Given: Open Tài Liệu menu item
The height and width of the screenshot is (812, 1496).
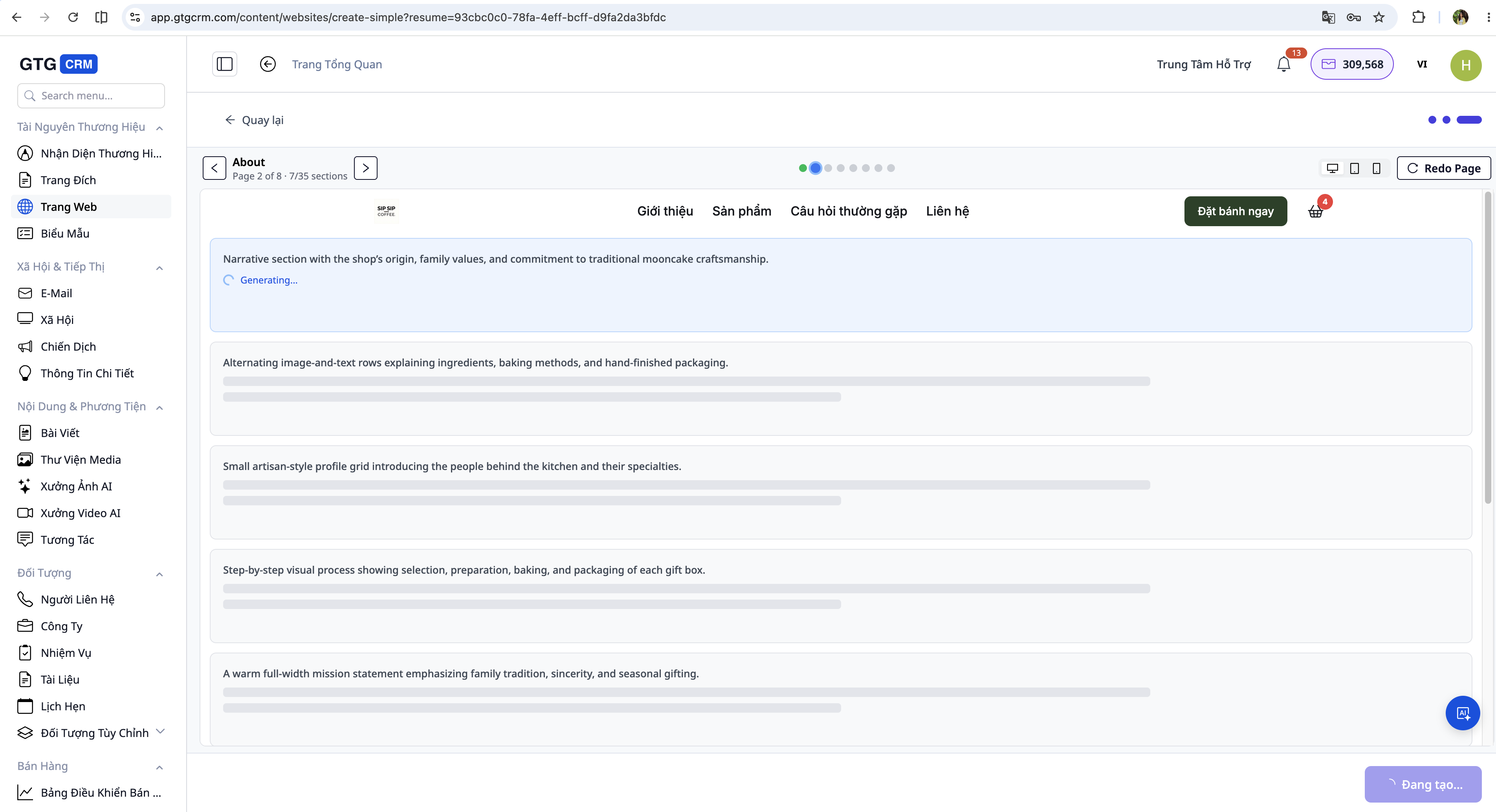Looking at the screenshot, I should (91, 680).
